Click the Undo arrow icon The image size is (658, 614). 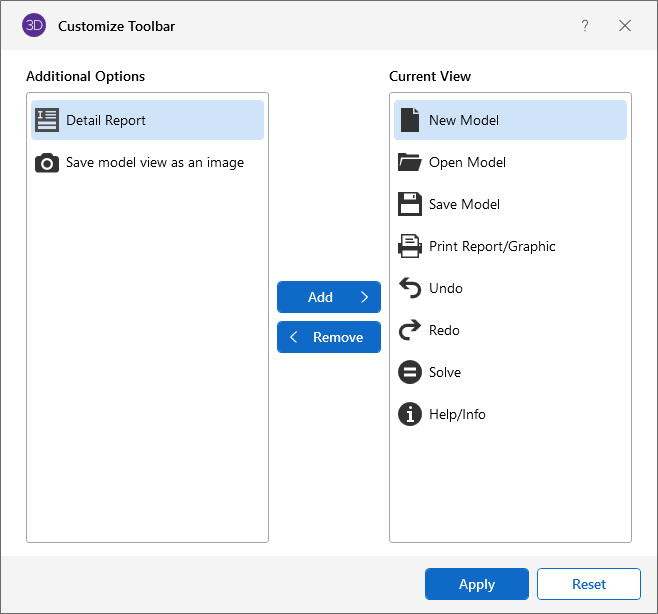click(410, 288)
